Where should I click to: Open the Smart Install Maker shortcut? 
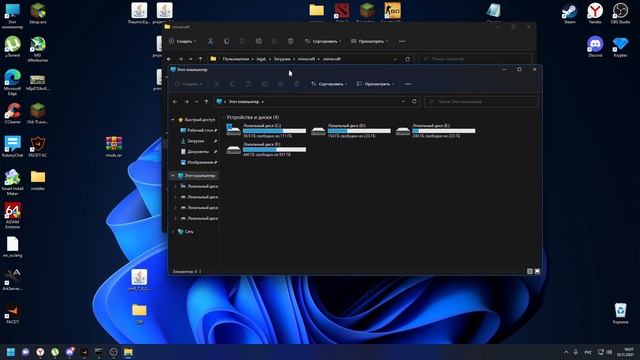(12, 182)
